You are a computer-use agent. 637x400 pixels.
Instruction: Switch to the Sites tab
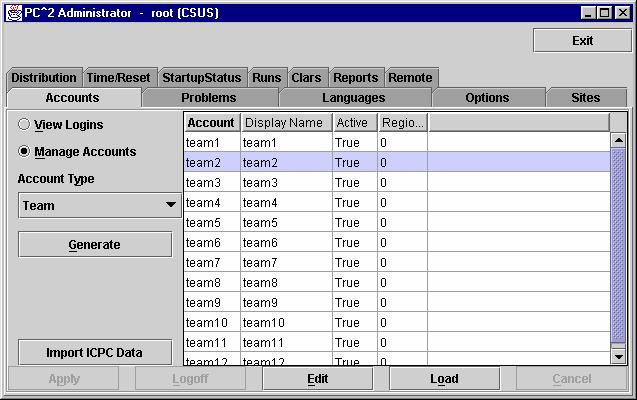[x=585, y=98]
